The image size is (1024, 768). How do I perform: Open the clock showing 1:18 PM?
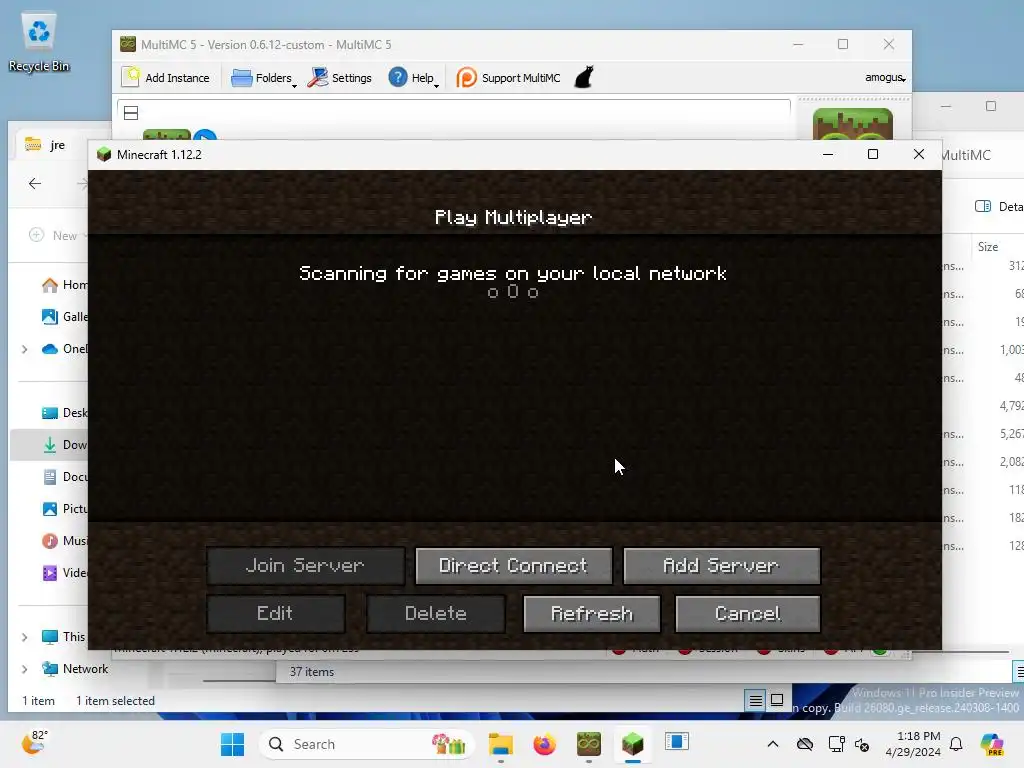coord(912,744)
